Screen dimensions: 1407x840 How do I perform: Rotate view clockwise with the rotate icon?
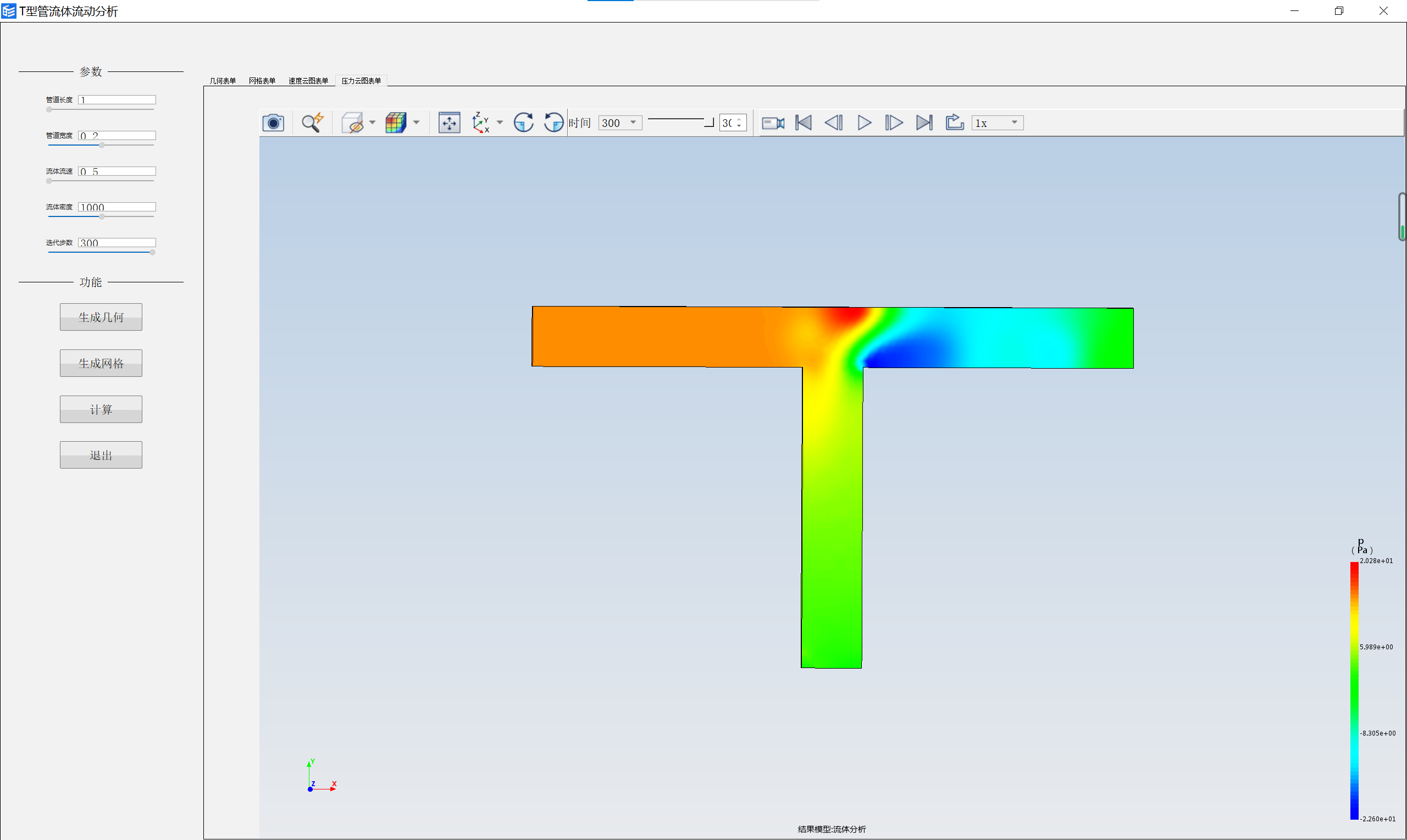coord(524,123)
